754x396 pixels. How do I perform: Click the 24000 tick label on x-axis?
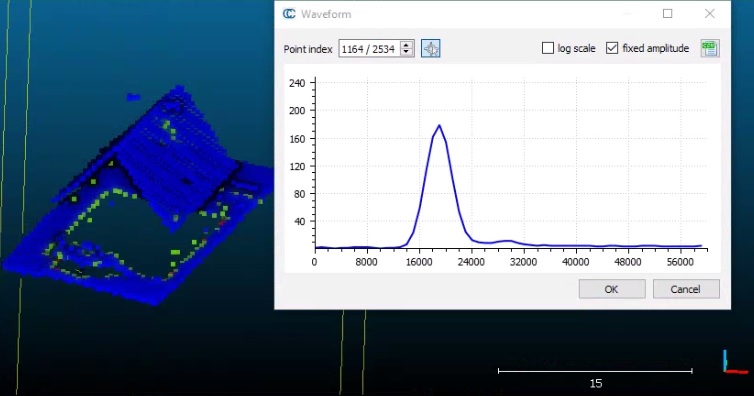471,262
